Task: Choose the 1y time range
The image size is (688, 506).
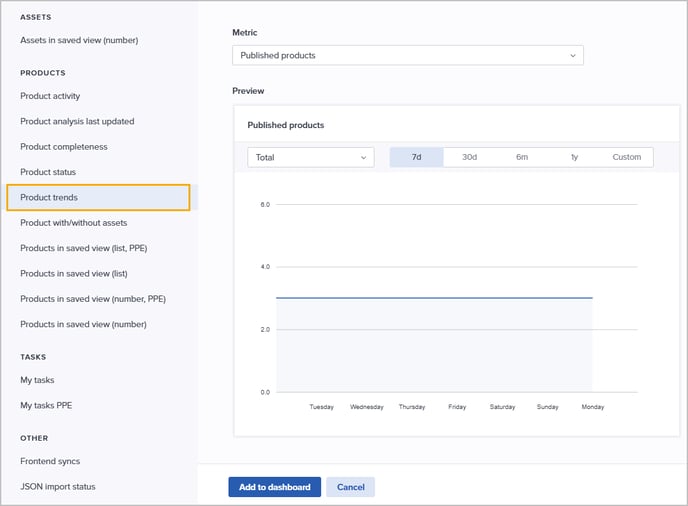Action: click(x=574, y=158)
